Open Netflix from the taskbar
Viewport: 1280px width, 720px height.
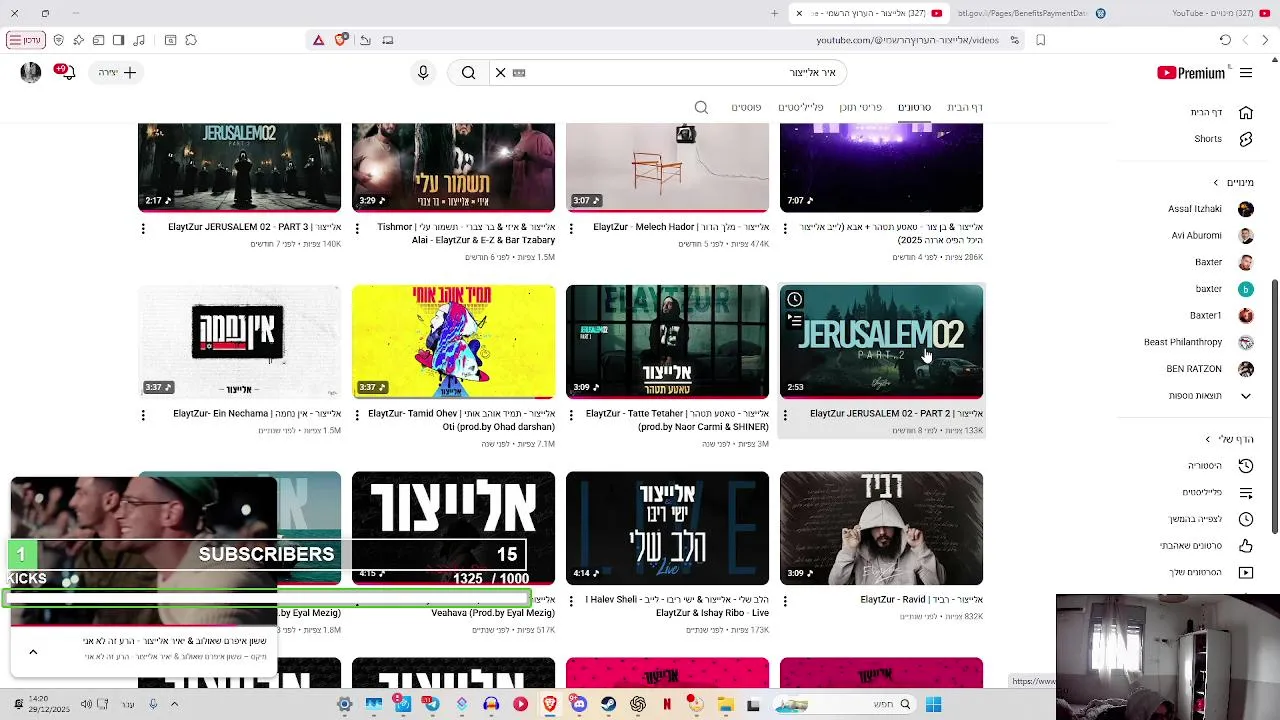[667, 705]
